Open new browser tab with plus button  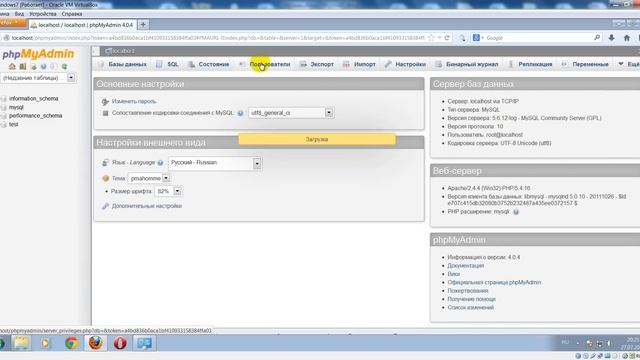[x=143, y=25]
